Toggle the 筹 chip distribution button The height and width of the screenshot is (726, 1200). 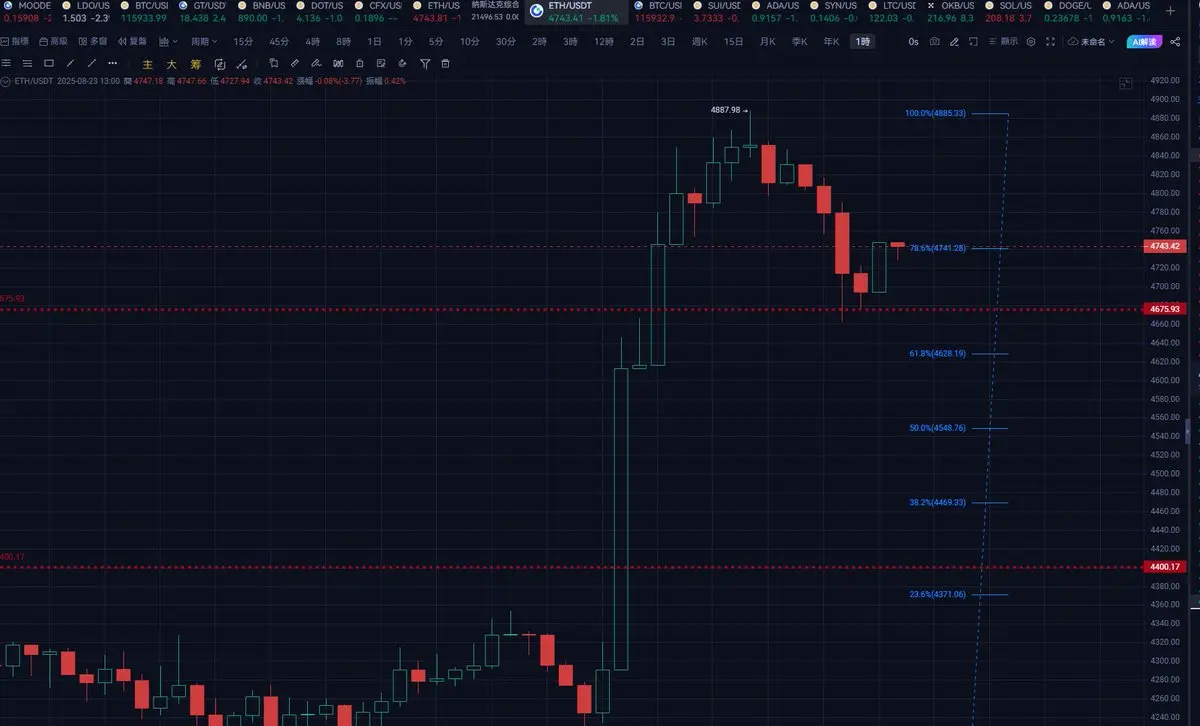click(x=195, y=64)
